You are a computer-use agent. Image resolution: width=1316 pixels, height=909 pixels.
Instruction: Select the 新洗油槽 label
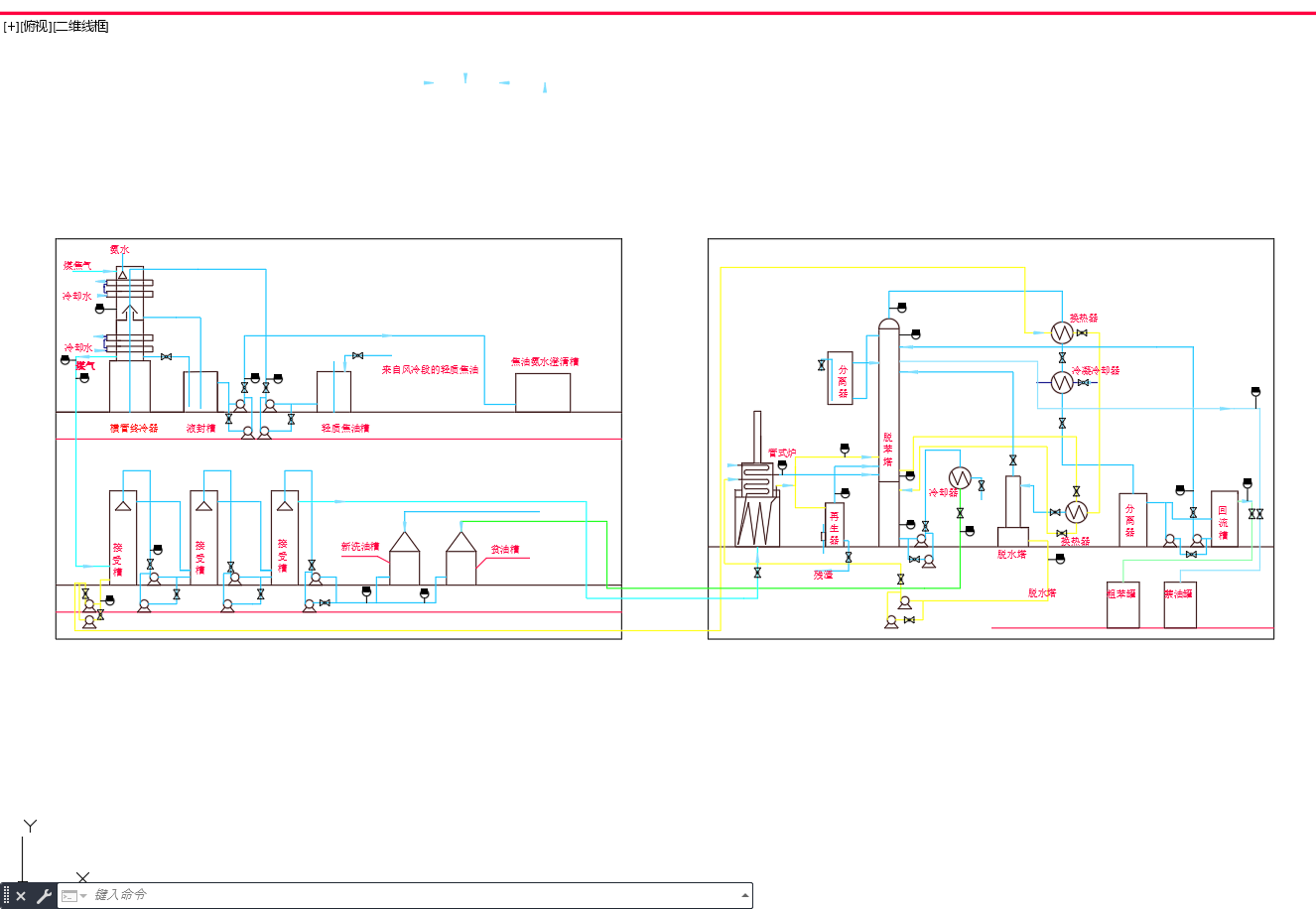pyautogui.click(x=360, y=547)
